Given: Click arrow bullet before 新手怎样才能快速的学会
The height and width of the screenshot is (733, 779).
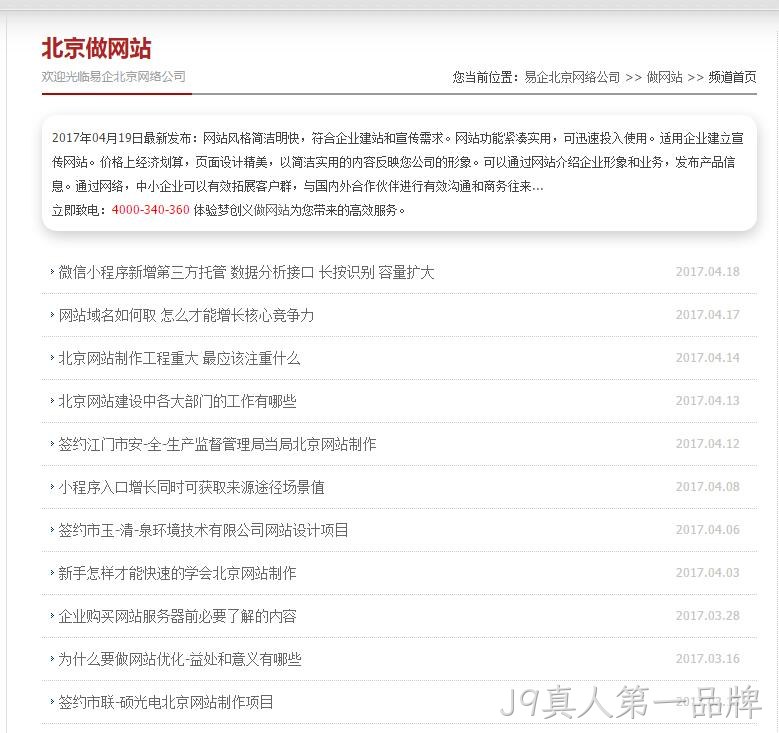Looking at the screenshot, I should tap(52, 572).
